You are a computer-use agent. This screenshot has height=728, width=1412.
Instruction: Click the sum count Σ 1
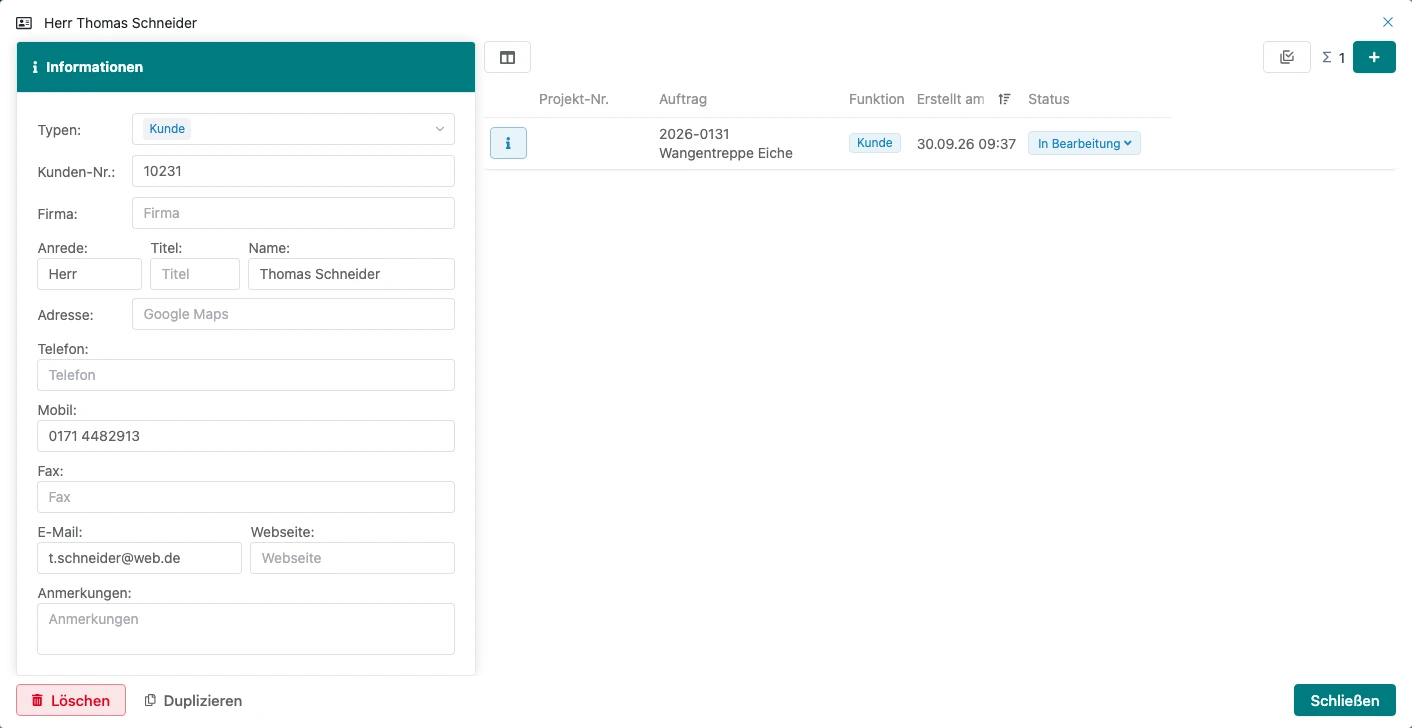pyautogui.click(x=1334, y=58)
